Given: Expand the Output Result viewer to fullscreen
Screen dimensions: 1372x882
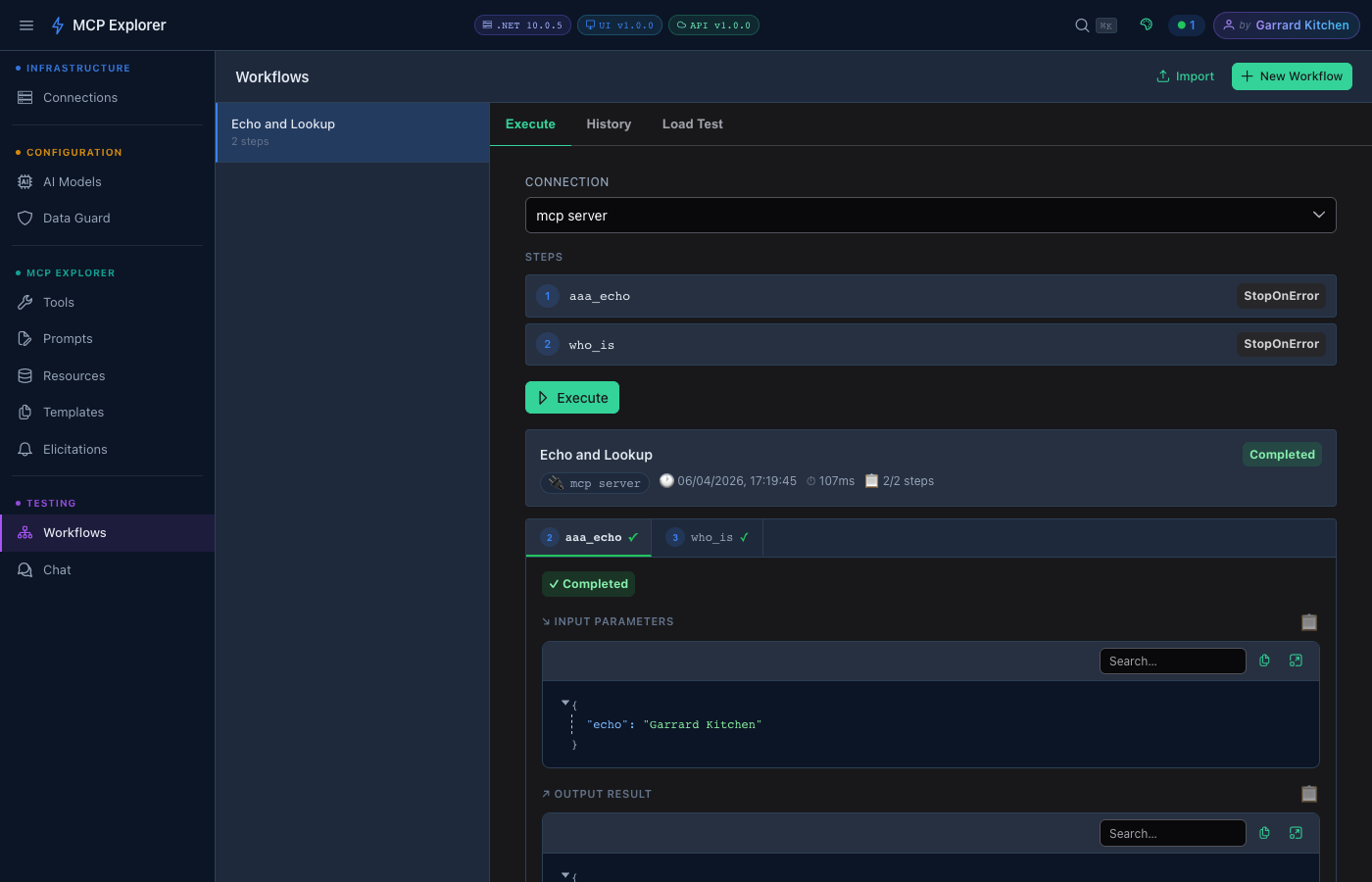Looking at the screenshot, I should (x=1296, y=832).
